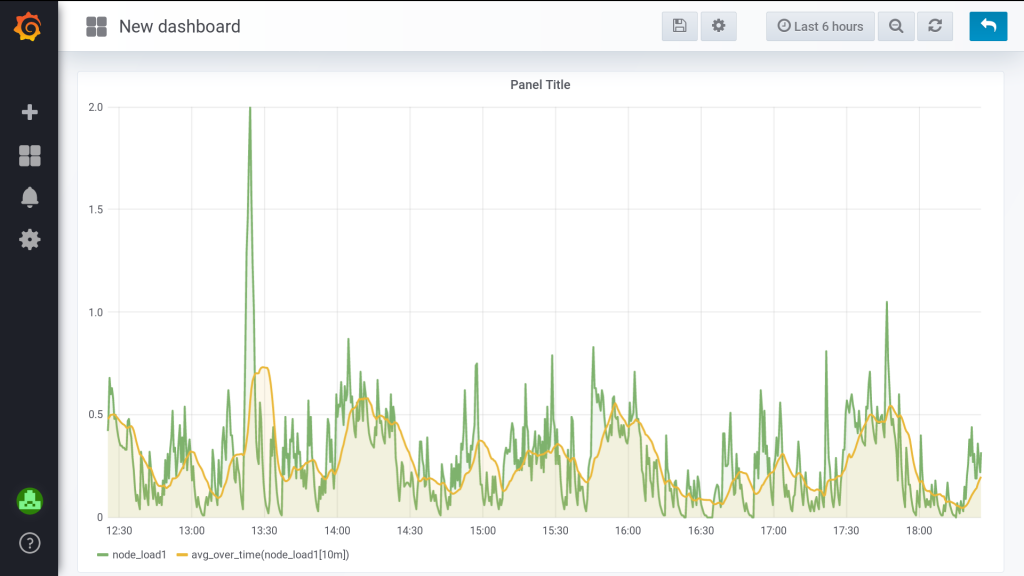Click the 2.0 spike peak on graph
Viewport: 1024px width, 576px height.
(x=249, y=108)
